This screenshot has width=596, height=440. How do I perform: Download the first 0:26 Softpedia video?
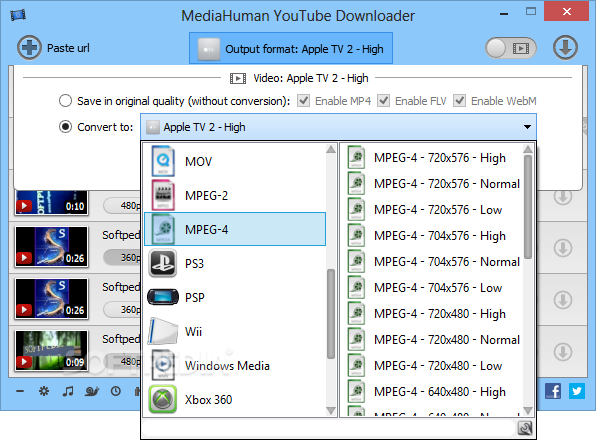pos(563,248)
